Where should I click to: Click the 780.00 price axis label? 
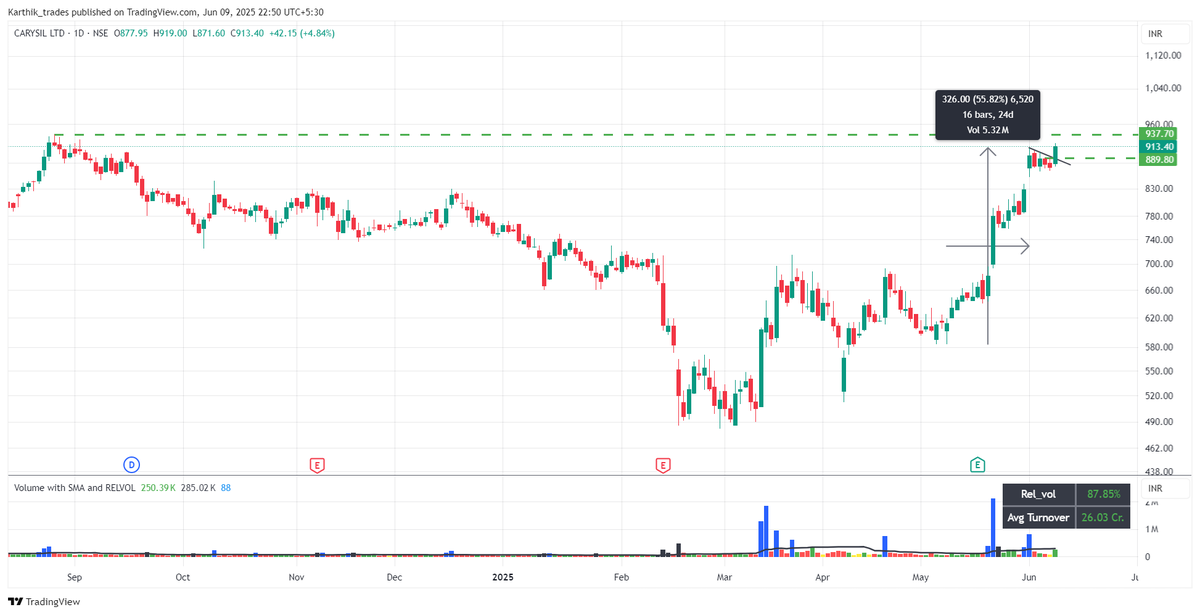click(1160, 216)
